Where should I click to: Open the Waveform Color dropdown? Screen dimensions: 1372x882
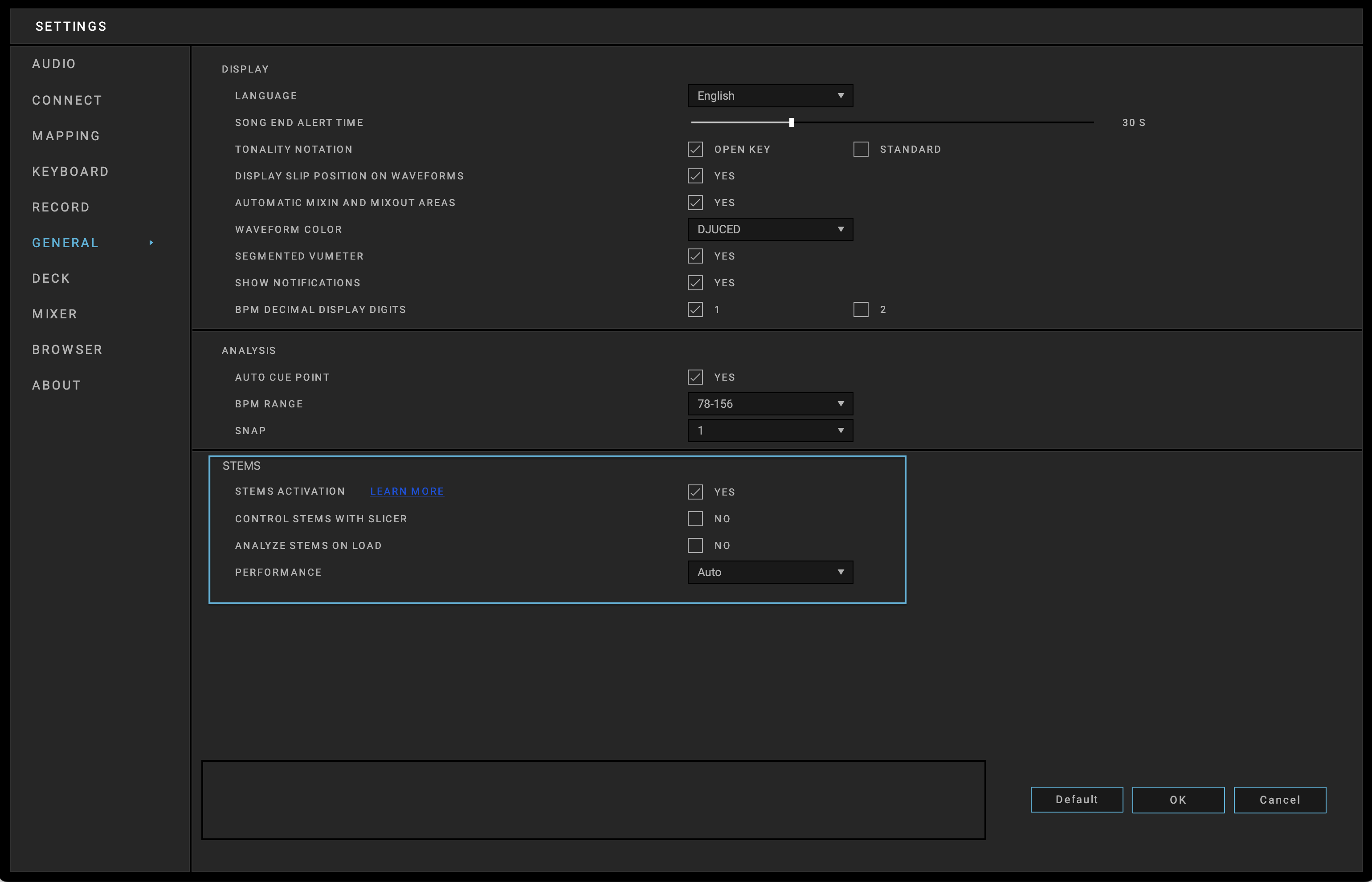pos(770,229)
